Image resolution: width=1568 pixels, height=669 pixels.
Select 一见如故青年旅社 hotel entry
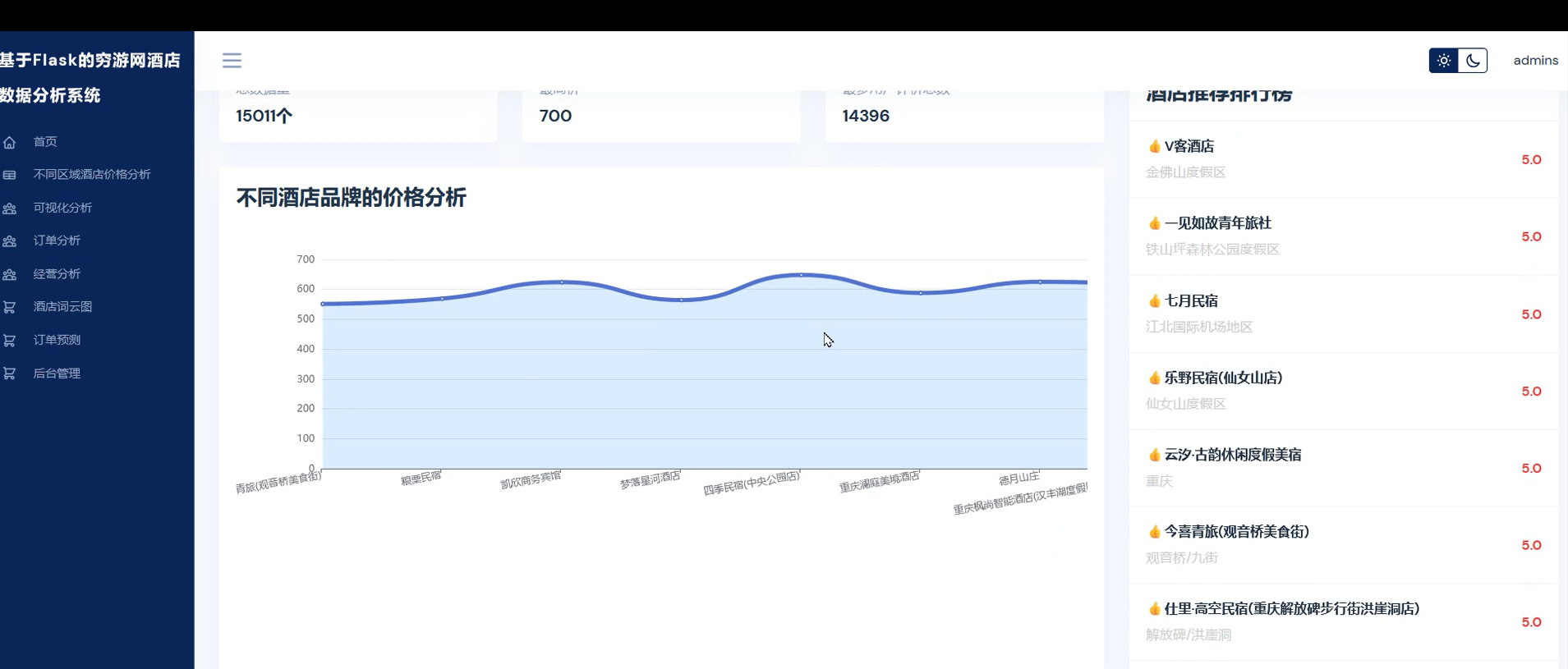1218,223
